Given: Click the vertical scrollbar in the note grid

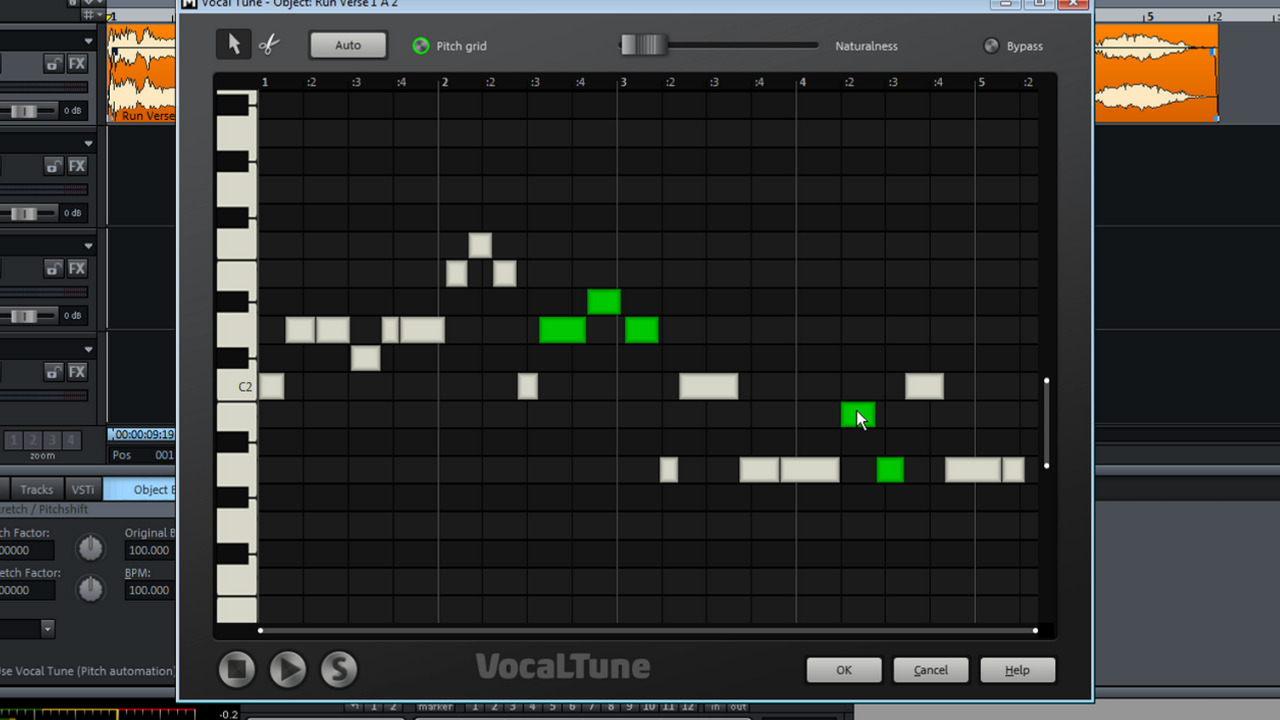Looking at the screenshot, I should tap(1046, 423).
